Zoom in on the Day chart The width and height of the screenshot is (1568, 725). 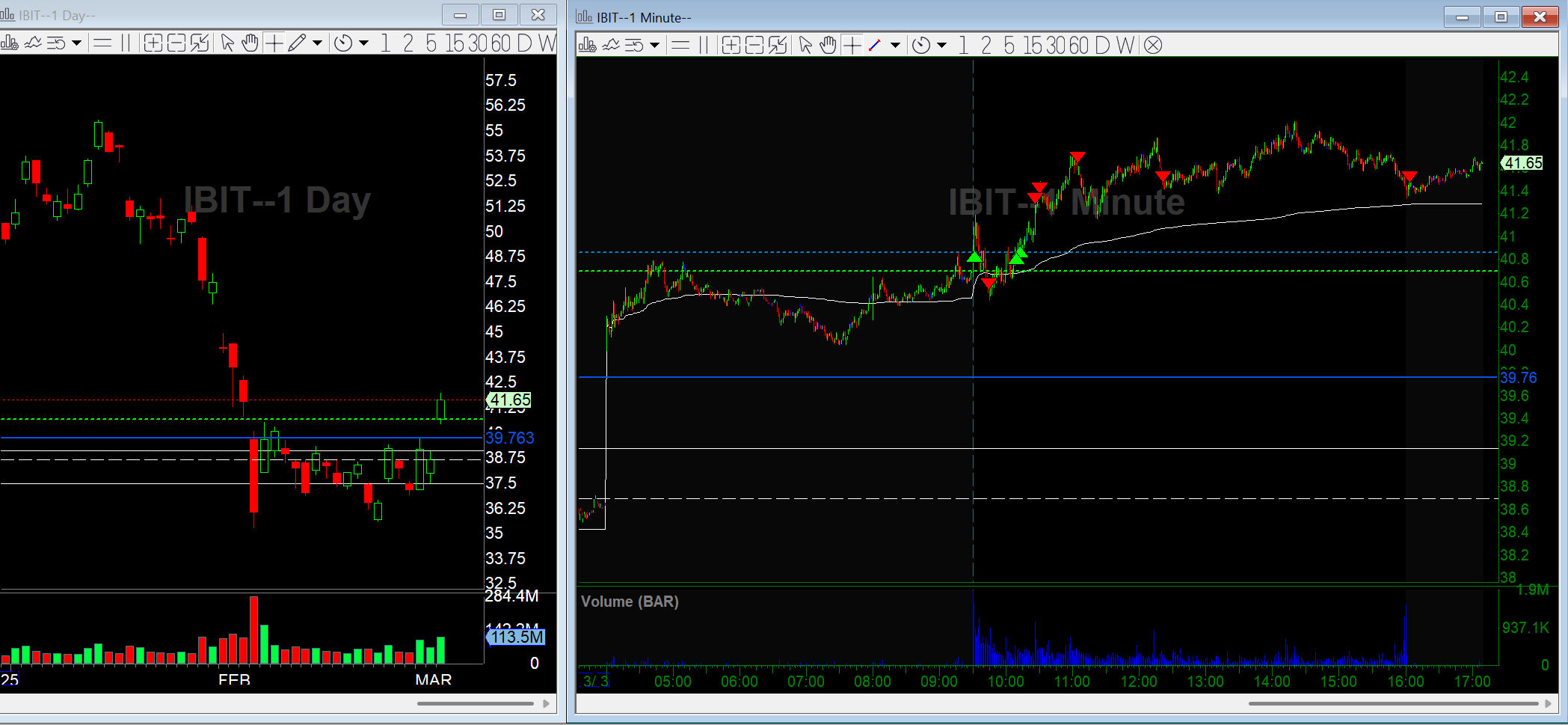point(153,43)
